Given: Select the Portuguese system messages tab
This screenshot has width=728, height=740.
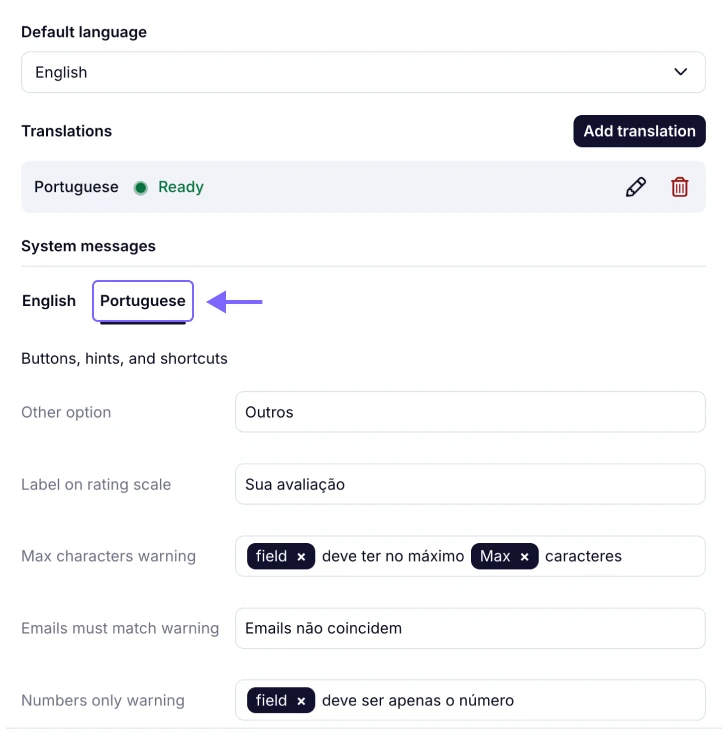Looking at the screenshot, I should (x=143, y=301).
